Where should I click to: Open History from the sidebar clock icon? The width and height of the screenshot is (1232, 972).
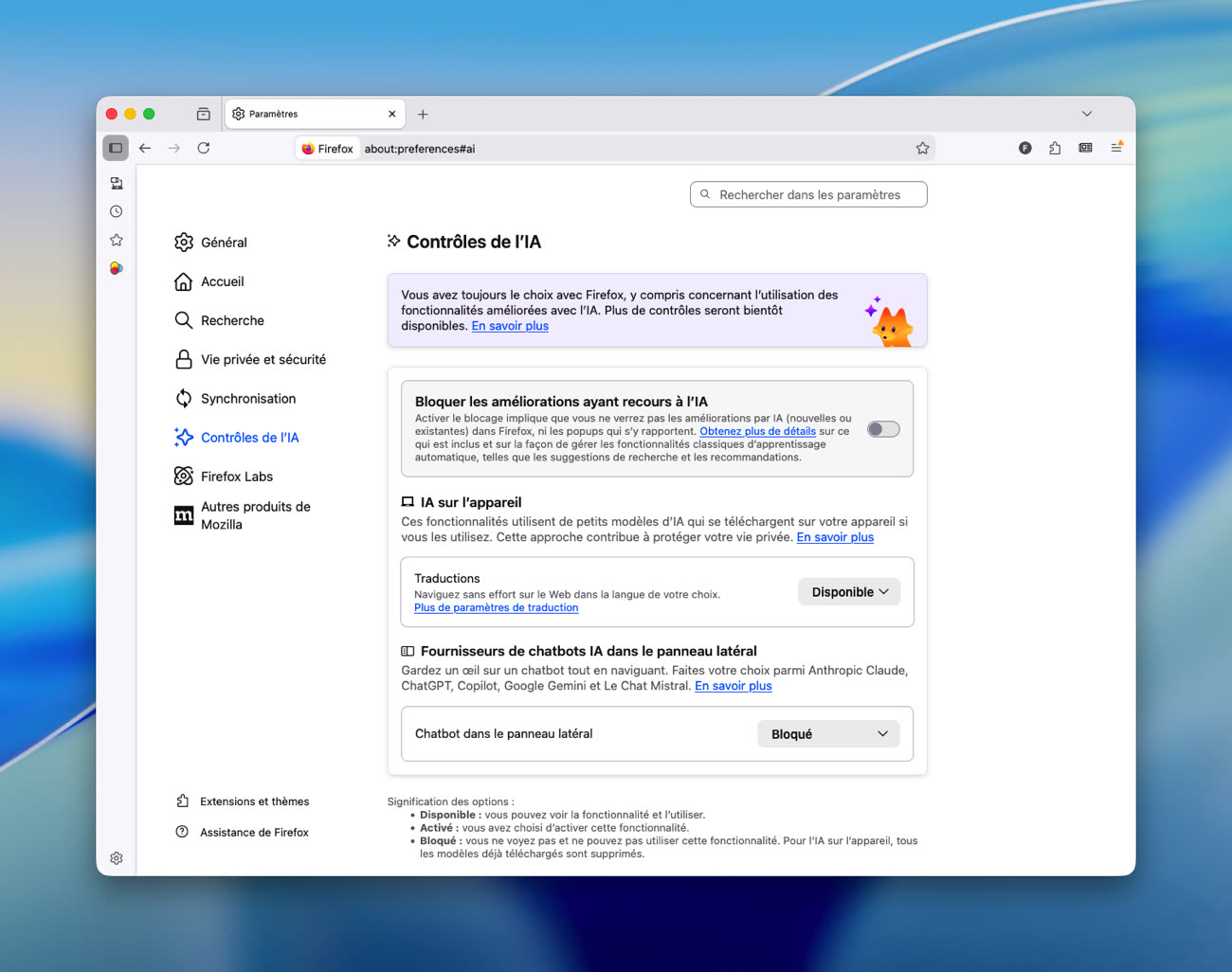coord(117,211)
